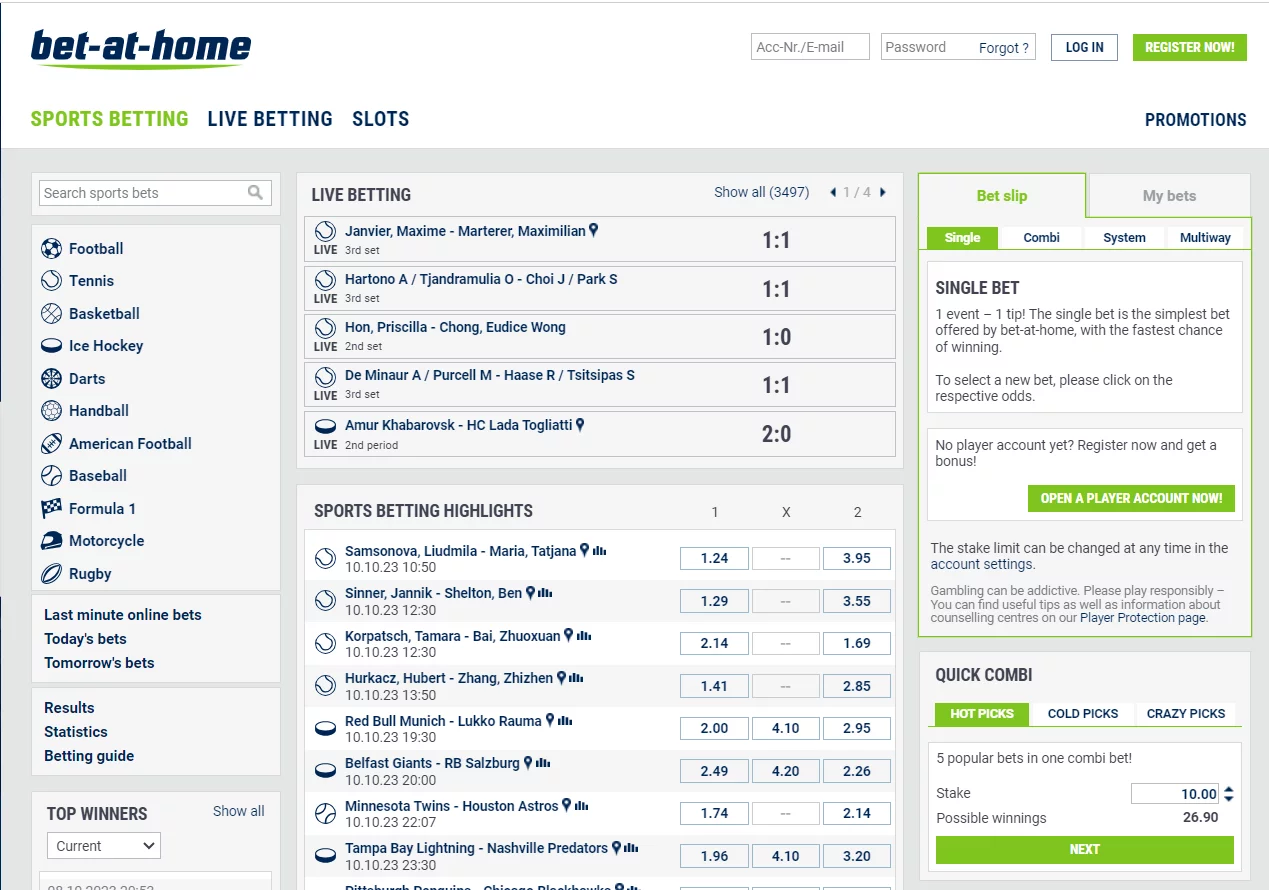1269x890 pixels.
Task: Click Open a Player Account Now
Action: [x=1131, y=498]
